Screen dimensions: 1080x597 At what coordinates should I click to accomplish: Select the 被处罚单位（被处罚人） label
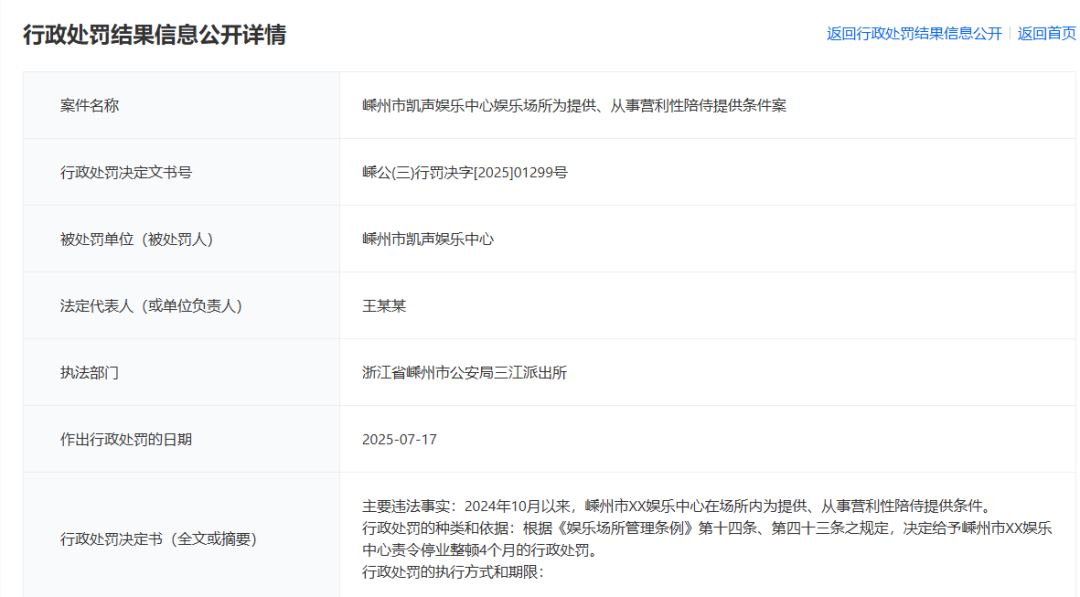[x=137, y=239]
